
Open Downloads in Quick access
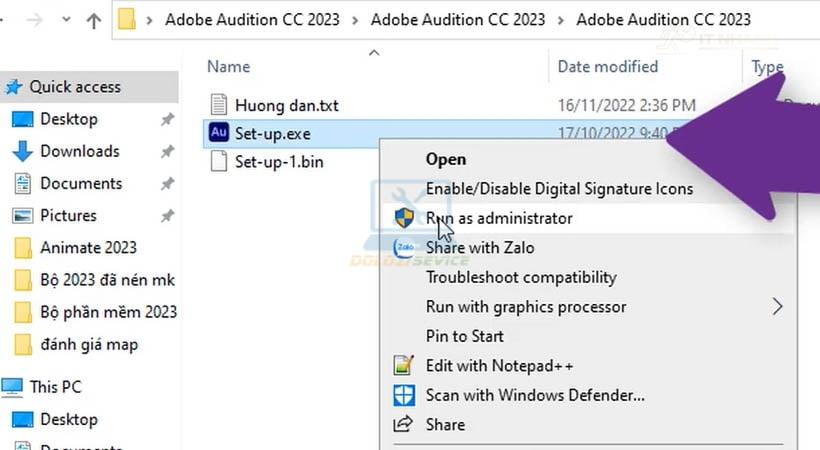point(80,151)
